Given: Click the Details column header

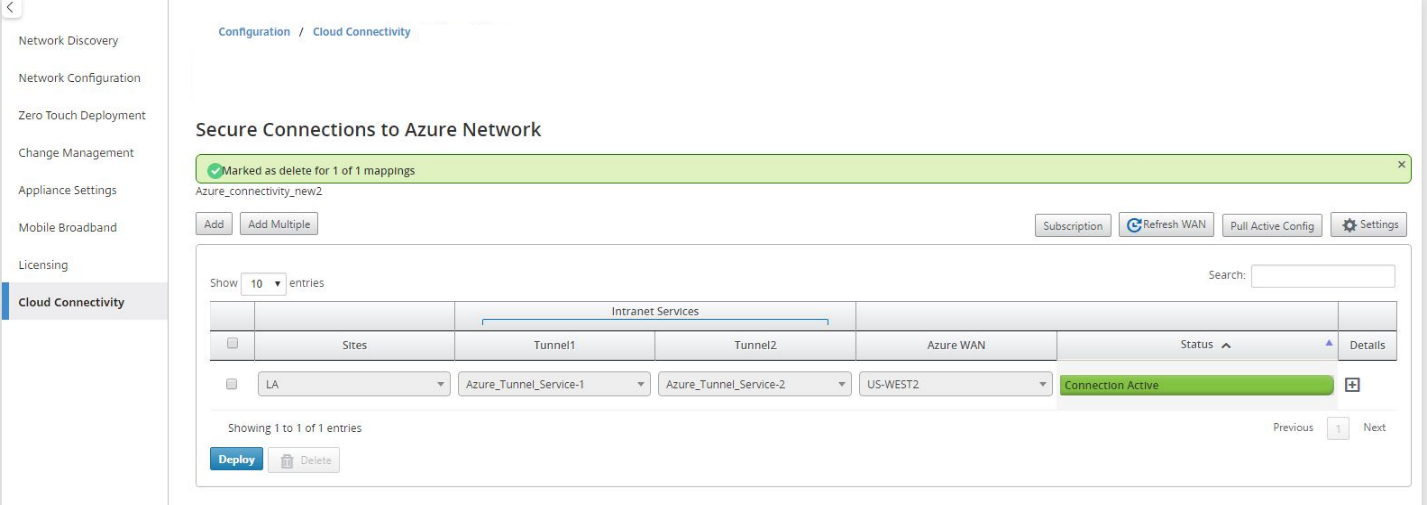Looking at the screenshot, I should pyautogui.click(x=1367, y=345).
